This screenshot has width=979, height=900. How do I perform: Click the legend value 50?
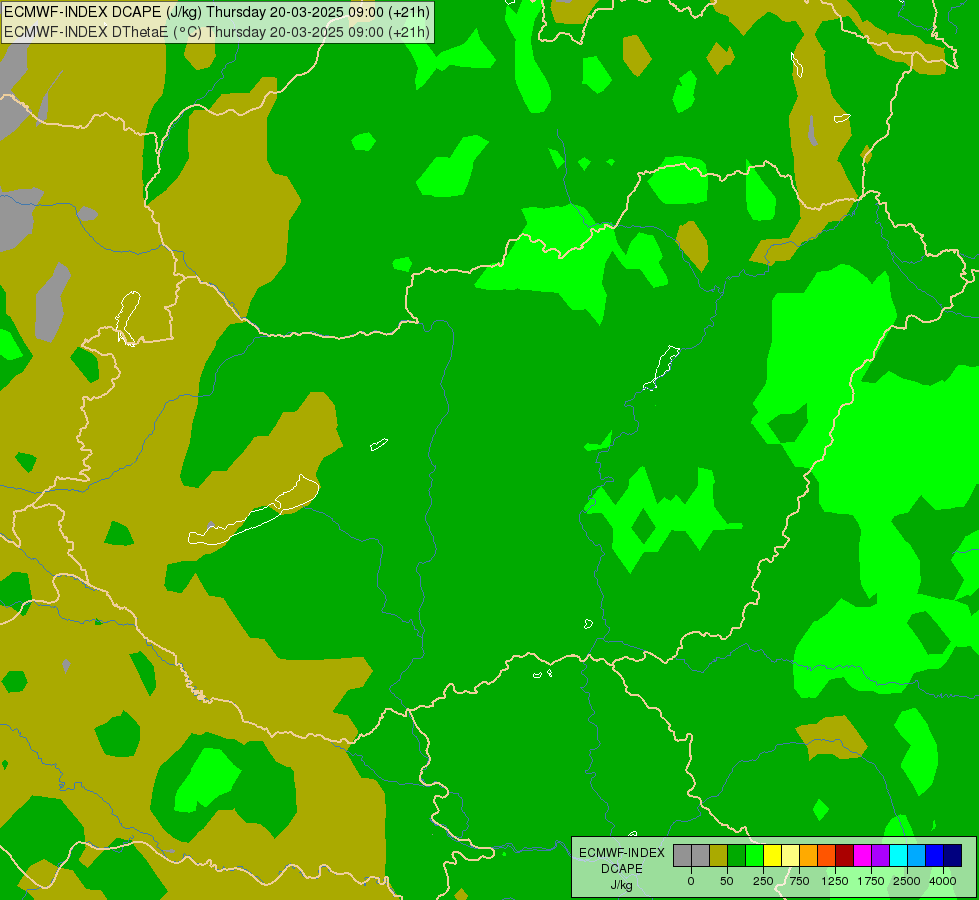[x=727, y=881]
